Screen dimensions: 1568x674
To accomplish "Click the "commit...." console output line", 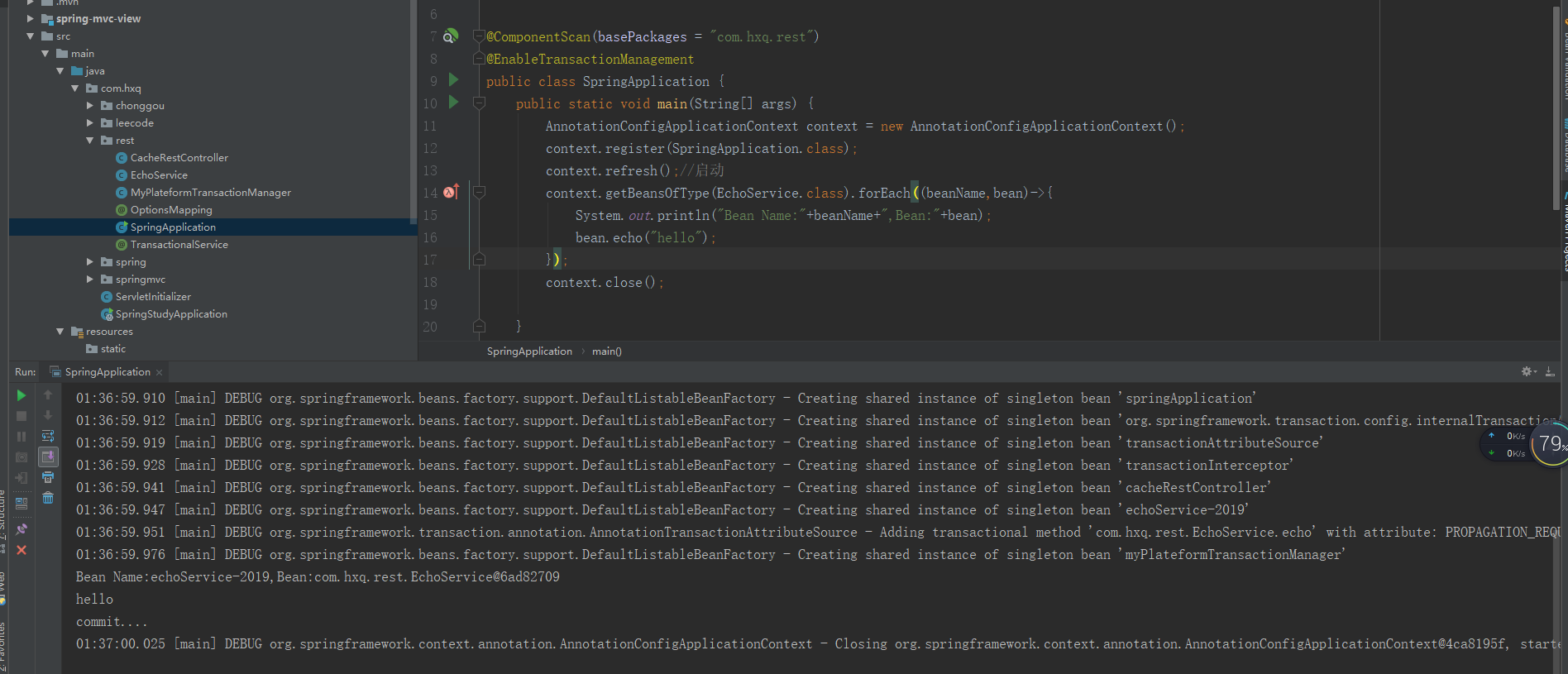I will [x=112, y=621].
